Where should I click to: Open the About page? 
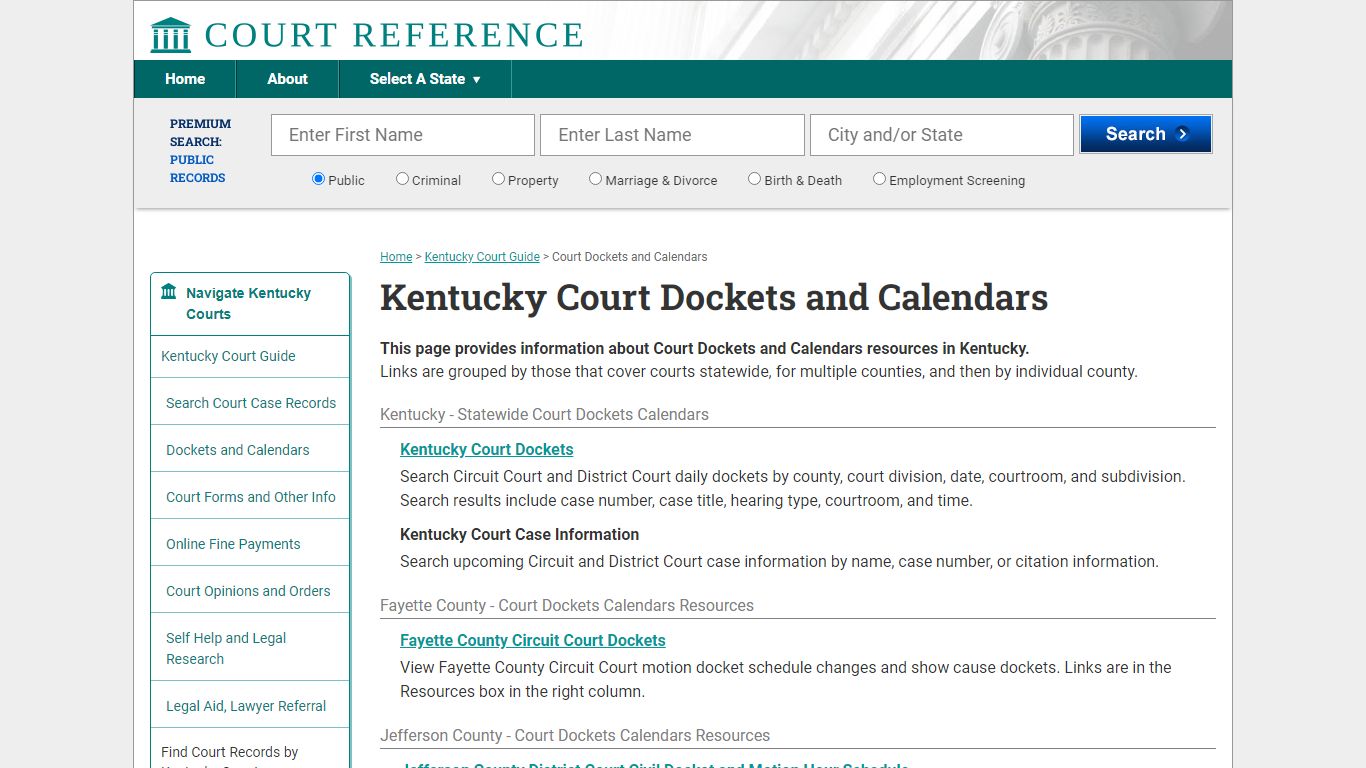pos(287,79)
